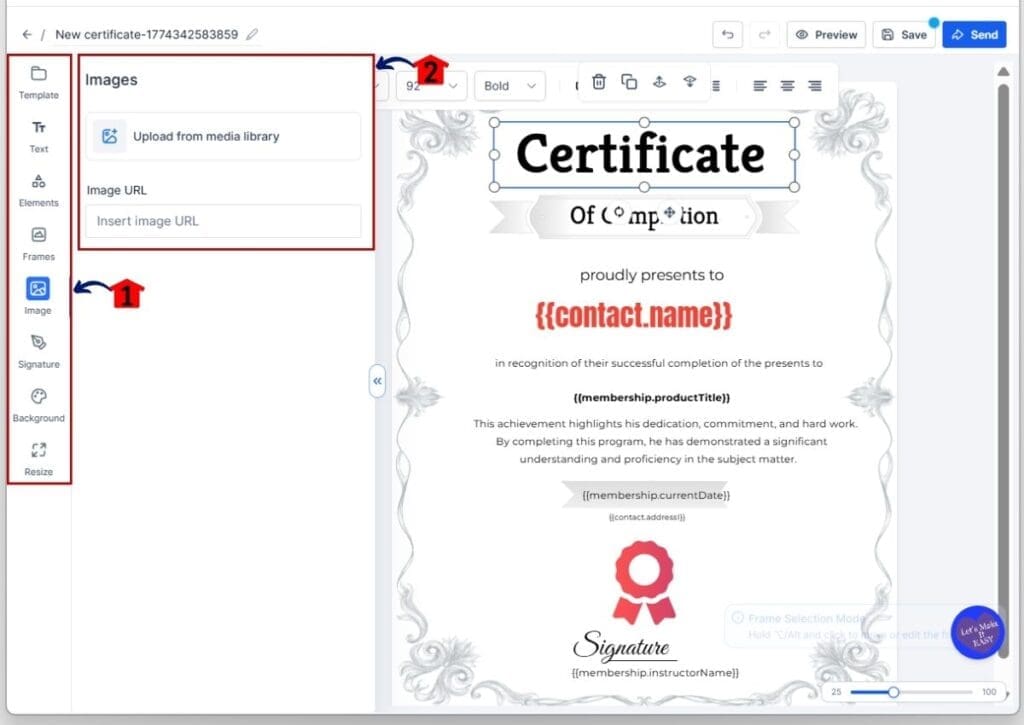Click the back arrow near certificate title
The height and width of the screenshot is (725, 1024).
click(26, 33)
